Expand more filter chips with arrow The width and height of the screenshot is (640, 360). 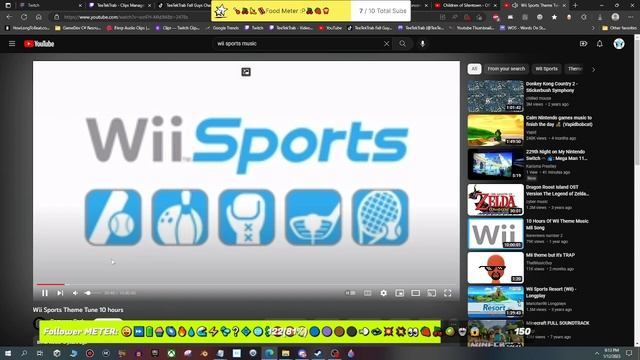(593, 69)
